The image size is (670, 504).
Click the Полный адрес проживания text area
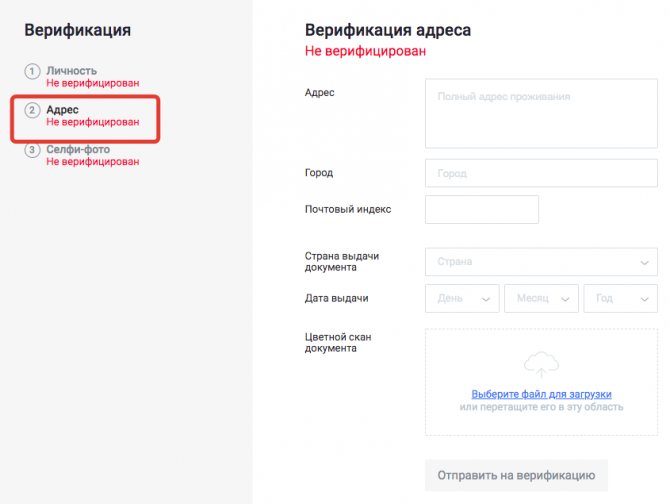point(541,115)
